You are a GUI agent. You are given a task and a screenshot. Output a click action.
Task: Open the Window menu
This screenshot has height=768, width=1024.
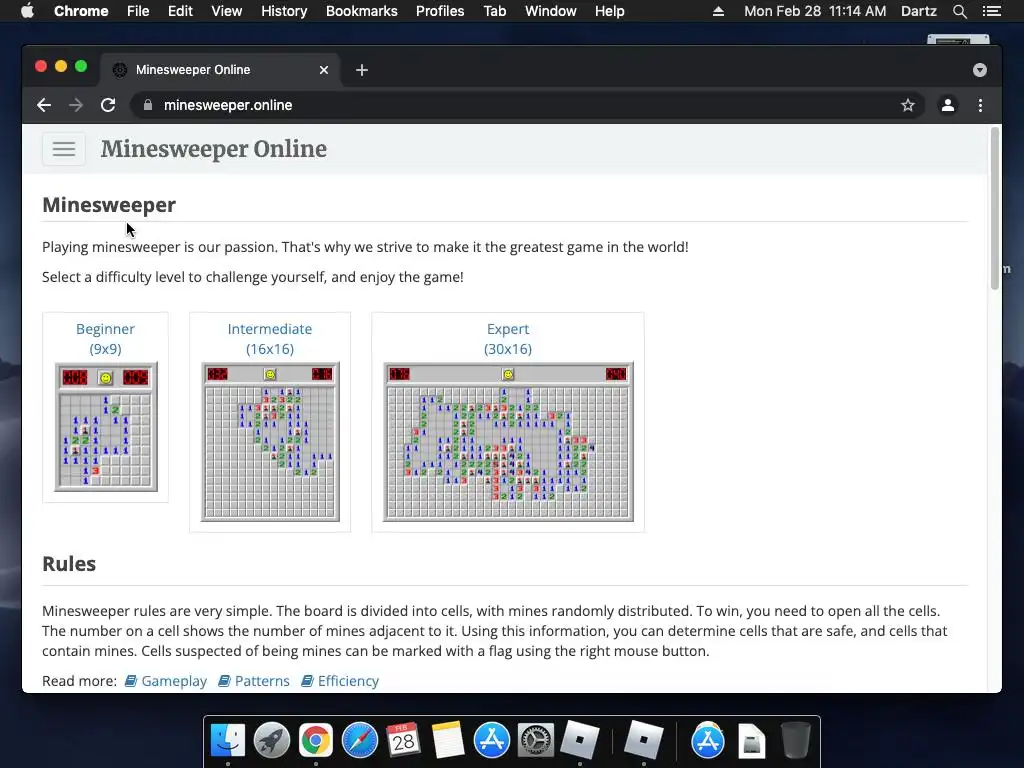[551, 11]
